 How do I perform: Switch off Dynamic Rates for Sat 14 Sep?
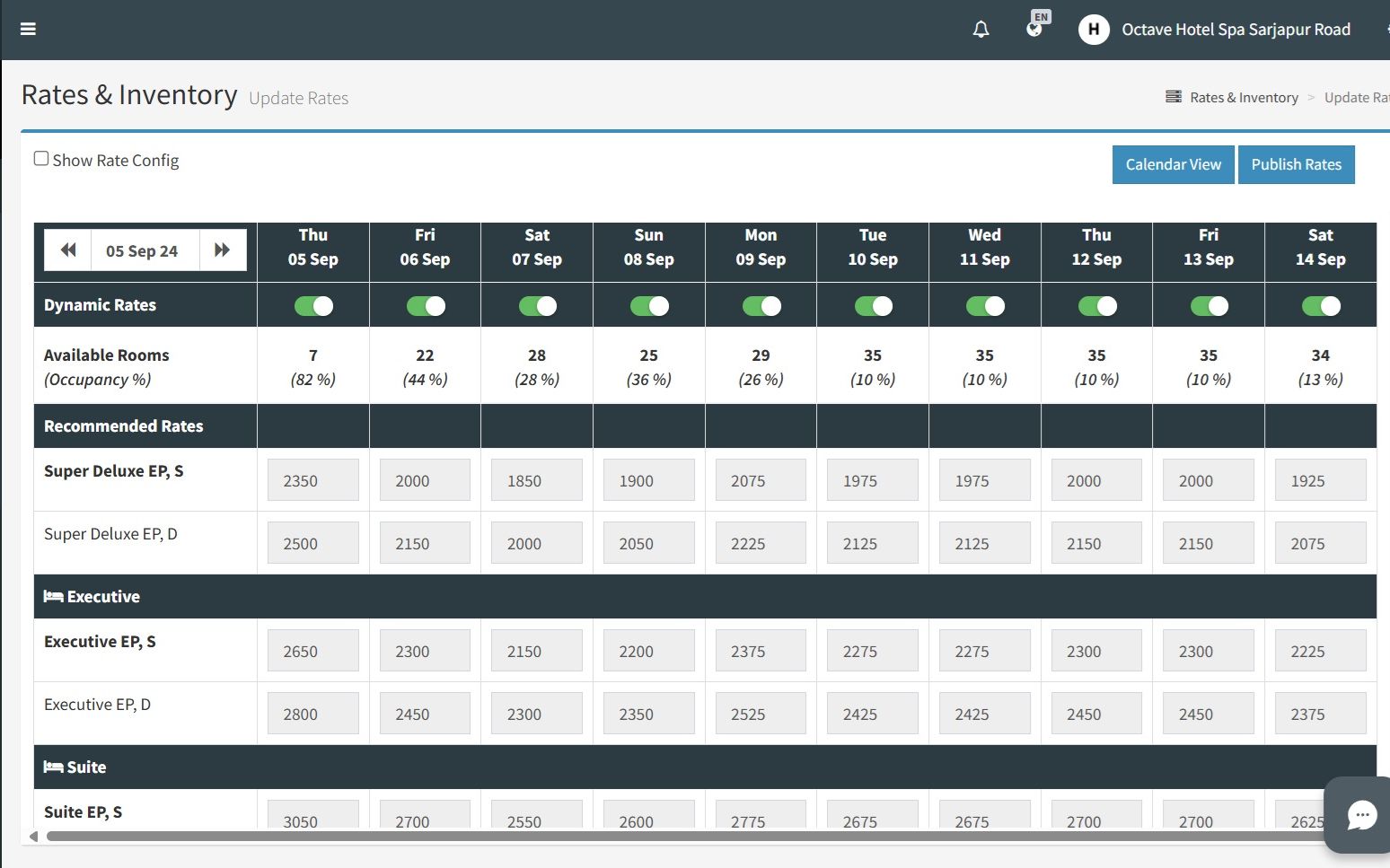[1320, 306]
